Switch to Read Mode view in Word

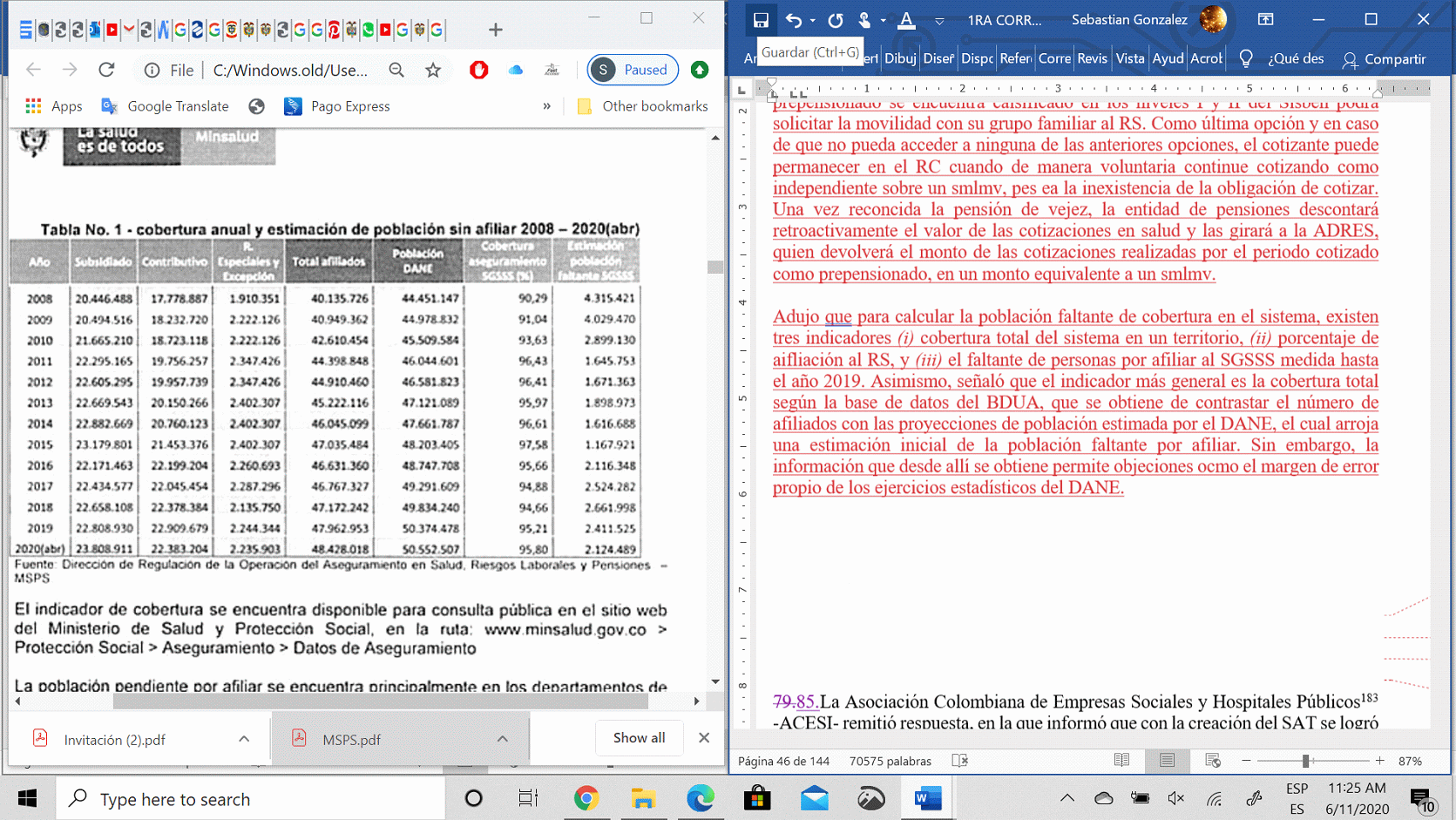coord(1121,761)
